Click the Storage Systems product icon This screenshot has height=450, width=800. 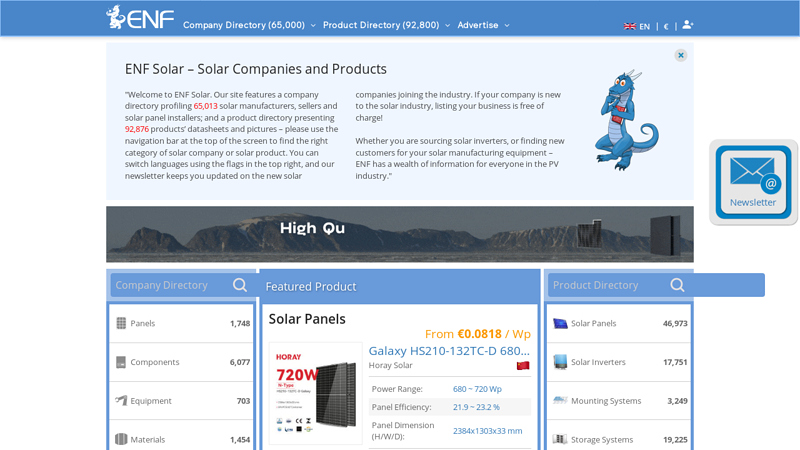pos(560,439)
